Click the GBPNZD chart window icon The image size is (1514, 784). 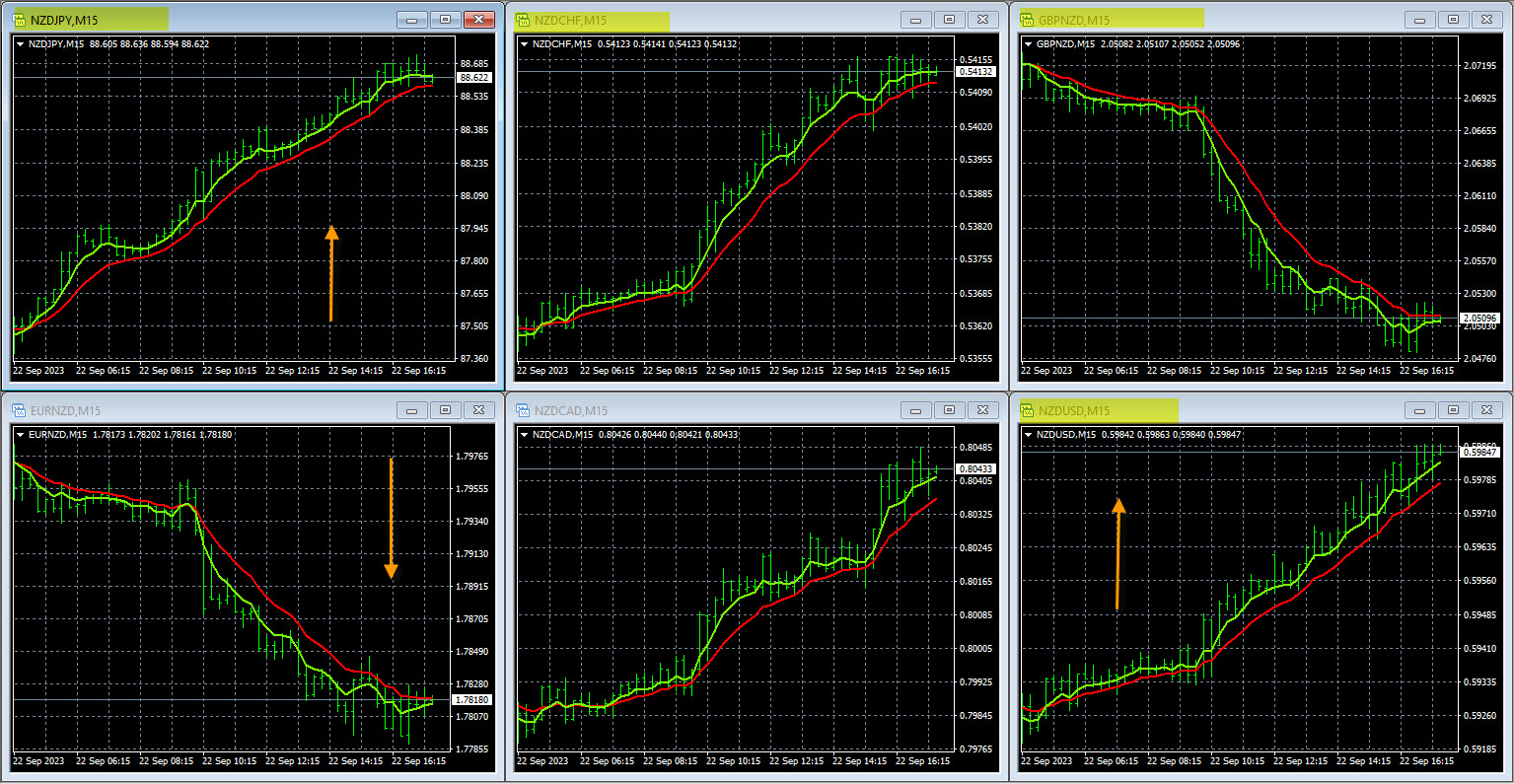click(1027, 20)
